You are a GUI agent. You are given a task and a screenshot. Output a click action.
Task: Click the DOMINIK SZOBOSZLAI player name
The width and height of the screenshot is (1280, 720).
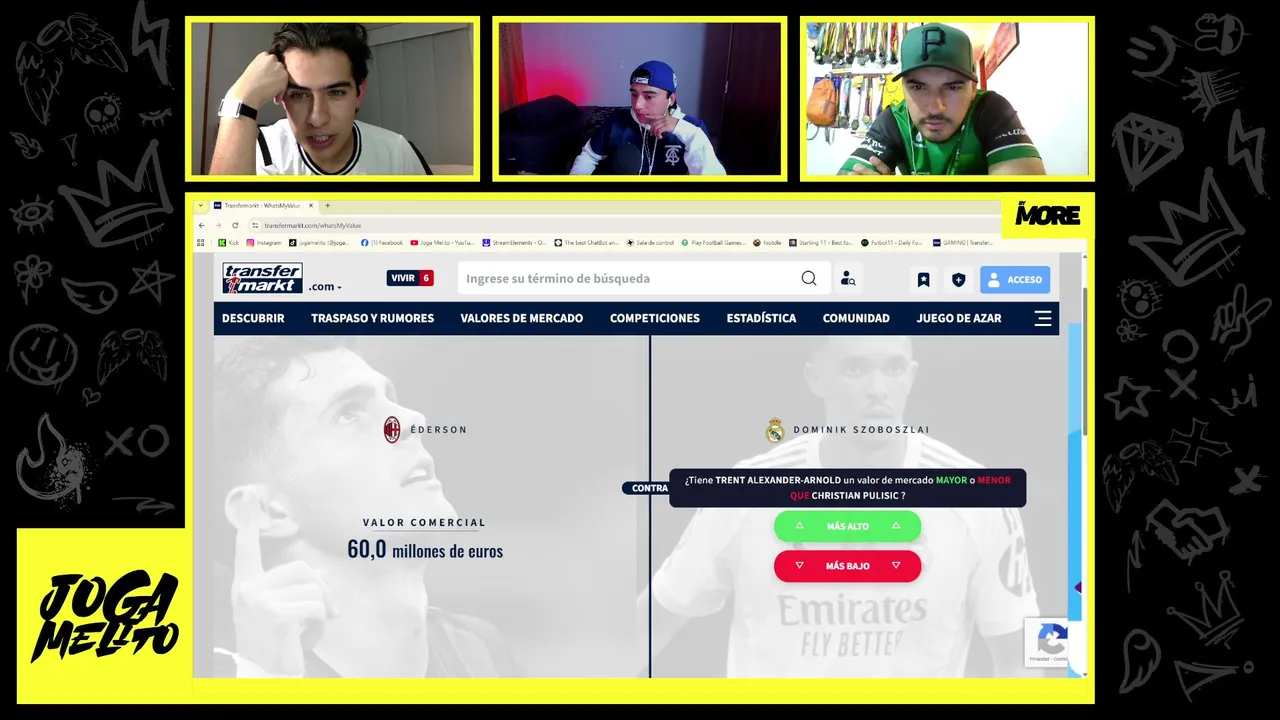tap(862, 430)
